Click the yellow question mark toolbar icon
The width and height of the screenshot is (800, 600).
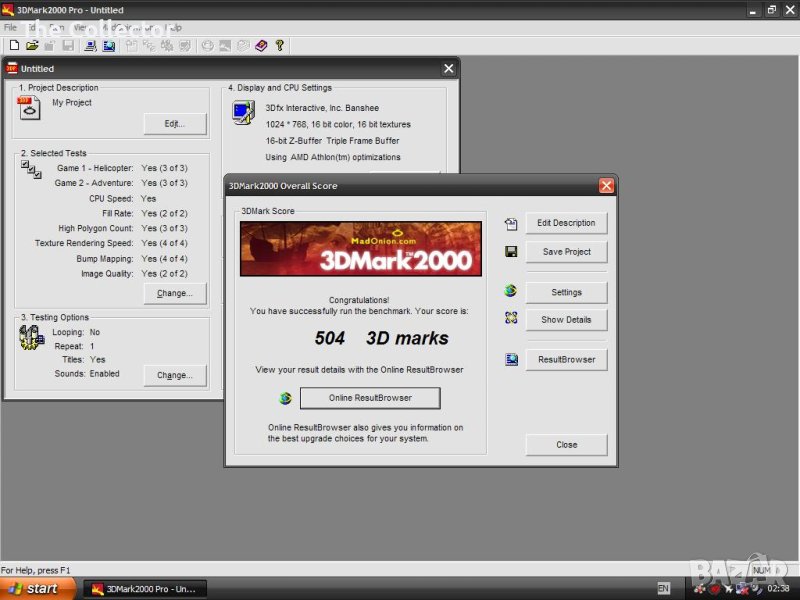(x=280, y=45)
